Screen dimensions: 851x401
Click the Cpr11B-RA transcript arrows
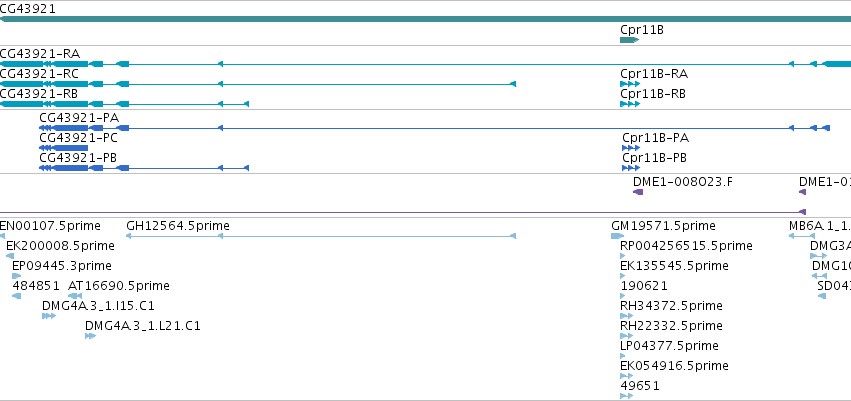[630, 84]
